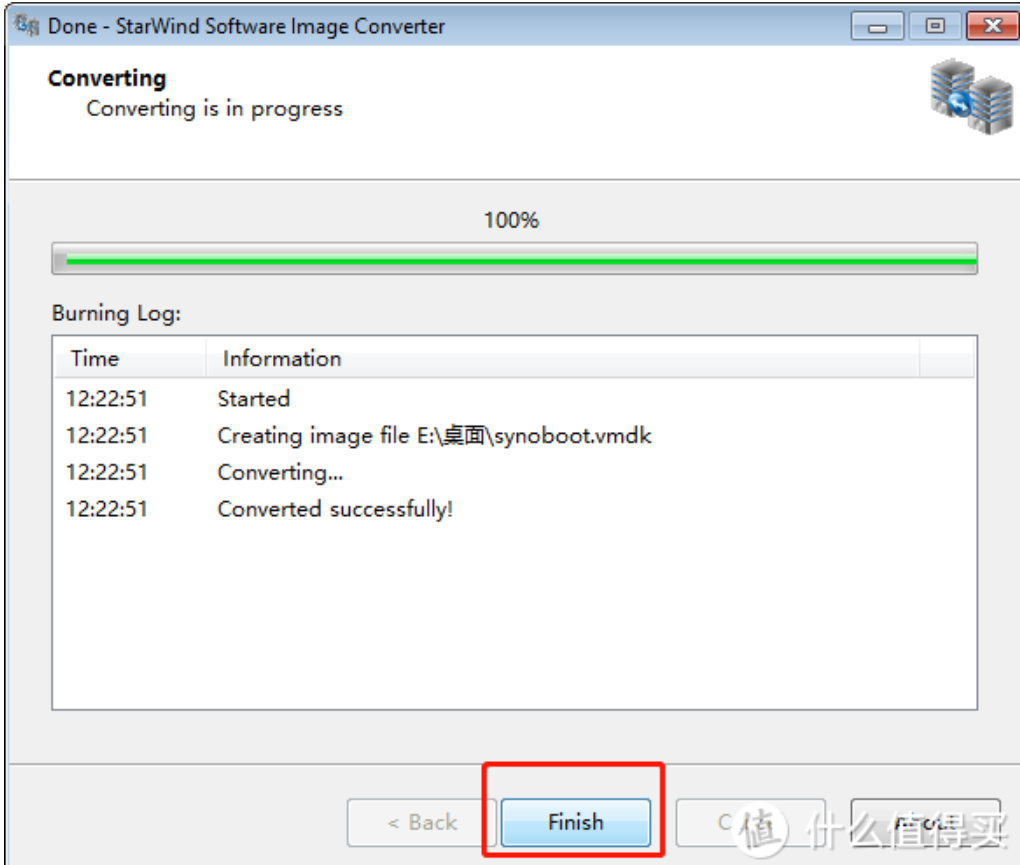
Task: Select the 'Started' log row
Action: click(514, 399)
